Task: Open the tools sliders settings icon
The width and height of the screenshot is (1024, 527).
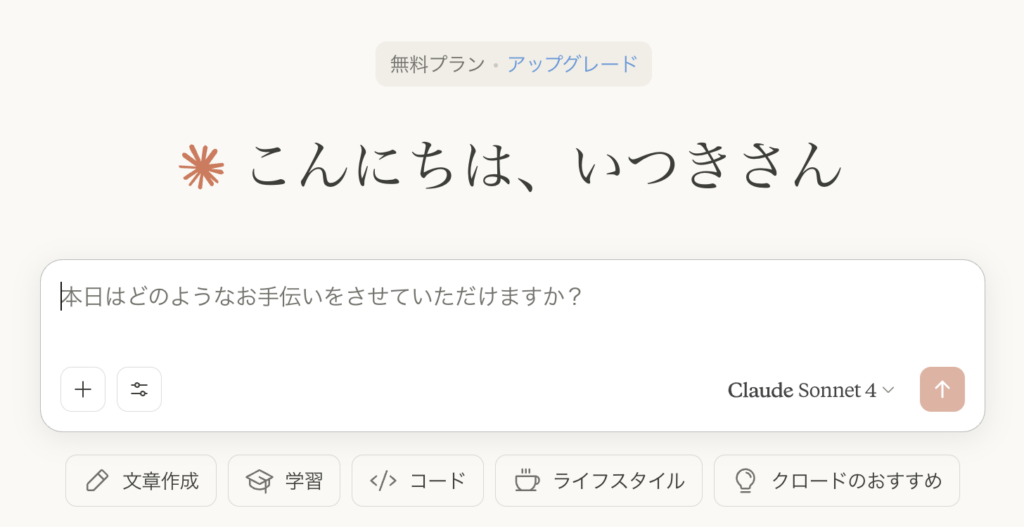Action: (139, 389)
